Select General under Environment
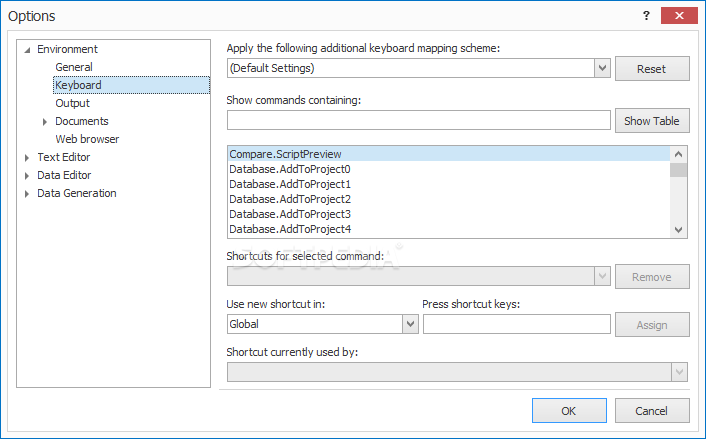The height and width of the screenshot is (439, 706). [x=74, y=67]
